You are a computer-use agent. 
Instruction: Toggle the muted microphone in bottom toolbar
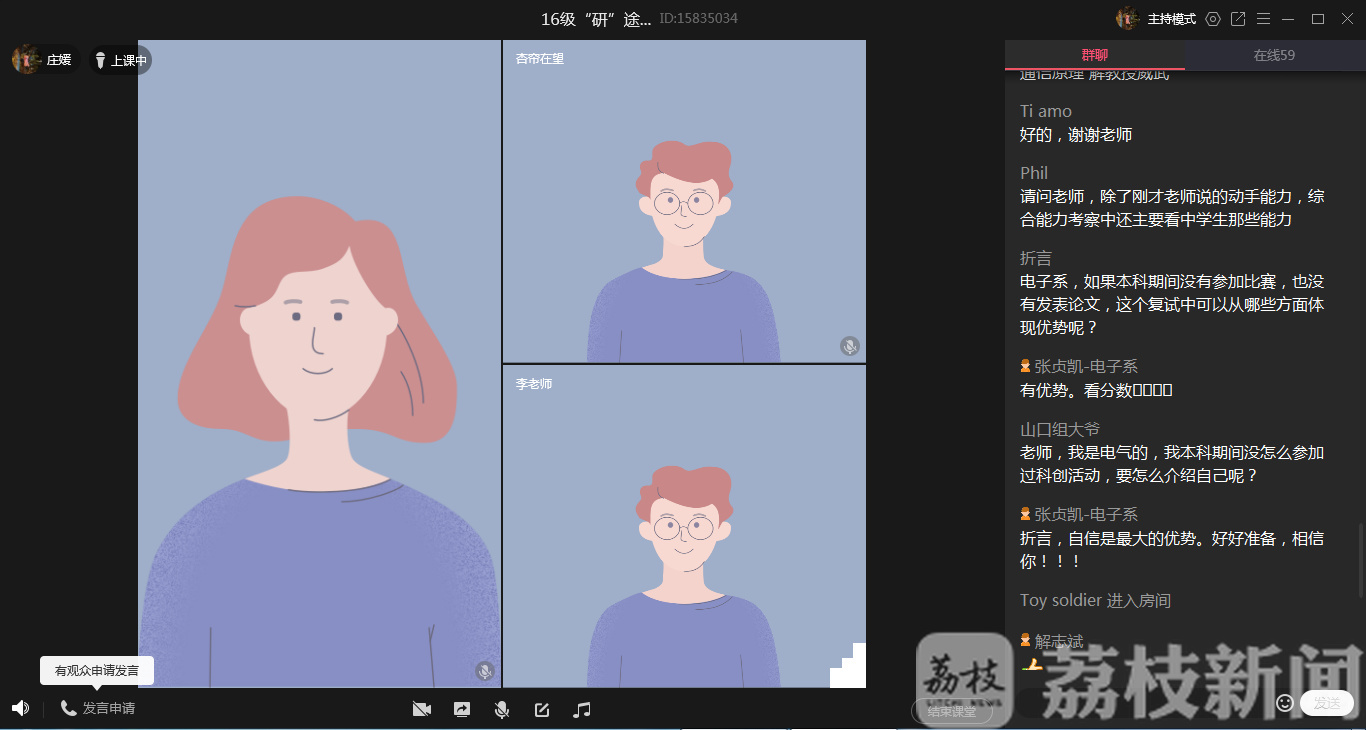click(x=502, y=709)
